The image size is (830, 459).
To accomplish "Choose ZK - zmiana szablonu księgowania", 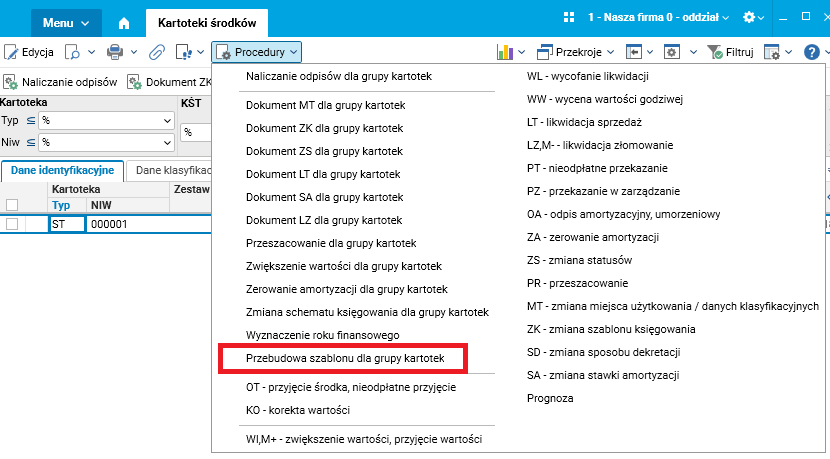I will (611, 329).
